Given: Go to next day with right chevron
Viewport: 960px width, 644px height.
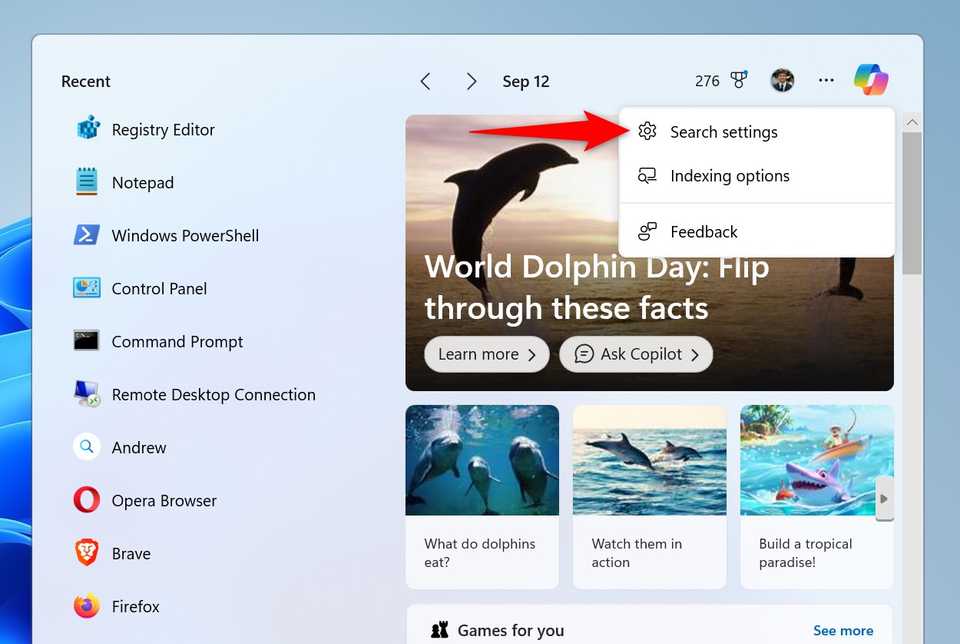Looking at the screenshot, I should 471,81.
